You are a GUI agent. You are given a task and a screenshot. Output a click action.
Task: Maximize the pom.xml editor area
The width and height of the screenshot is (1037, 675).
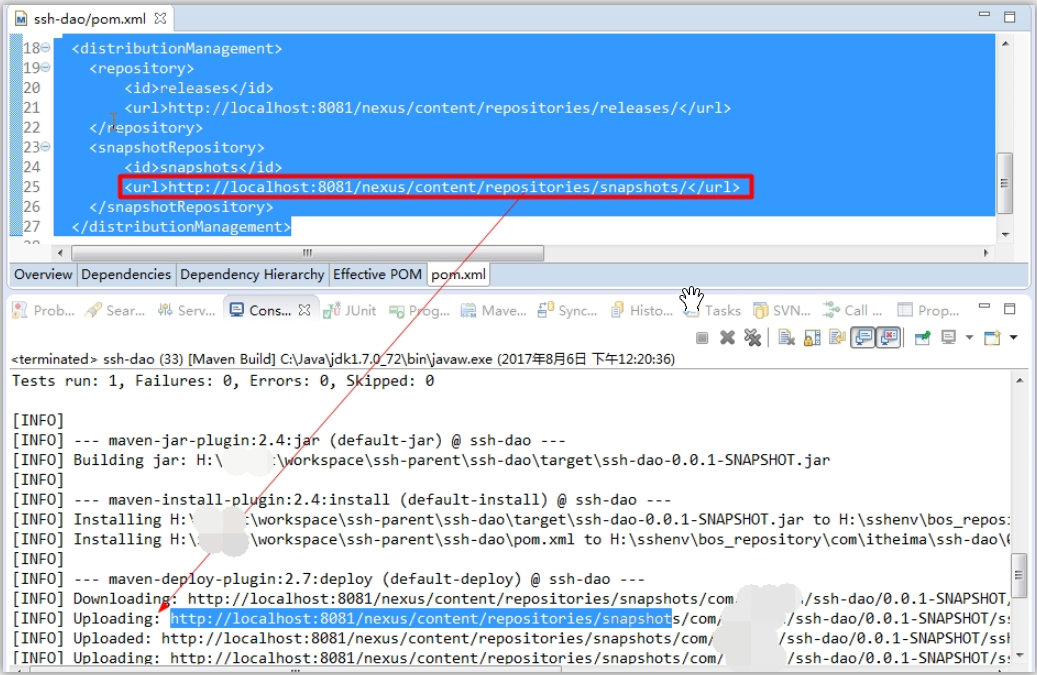coord(1009,17)
